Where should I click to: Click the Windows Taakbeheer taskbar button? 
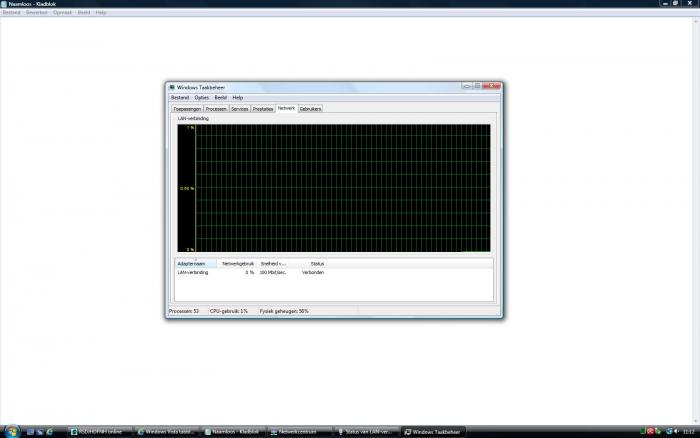coord(433,432)
